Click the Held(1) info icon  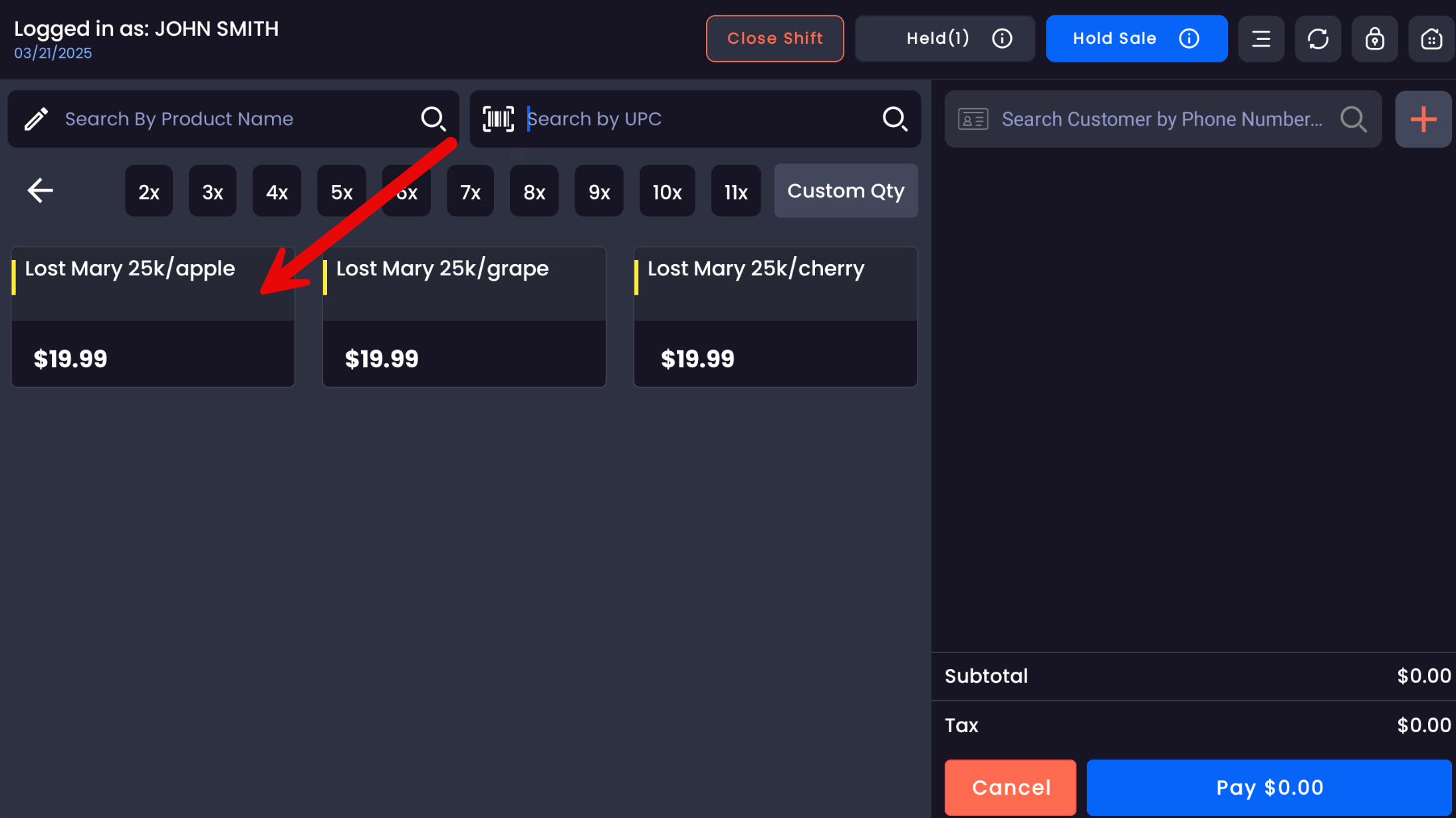(x=1002, y=39)
